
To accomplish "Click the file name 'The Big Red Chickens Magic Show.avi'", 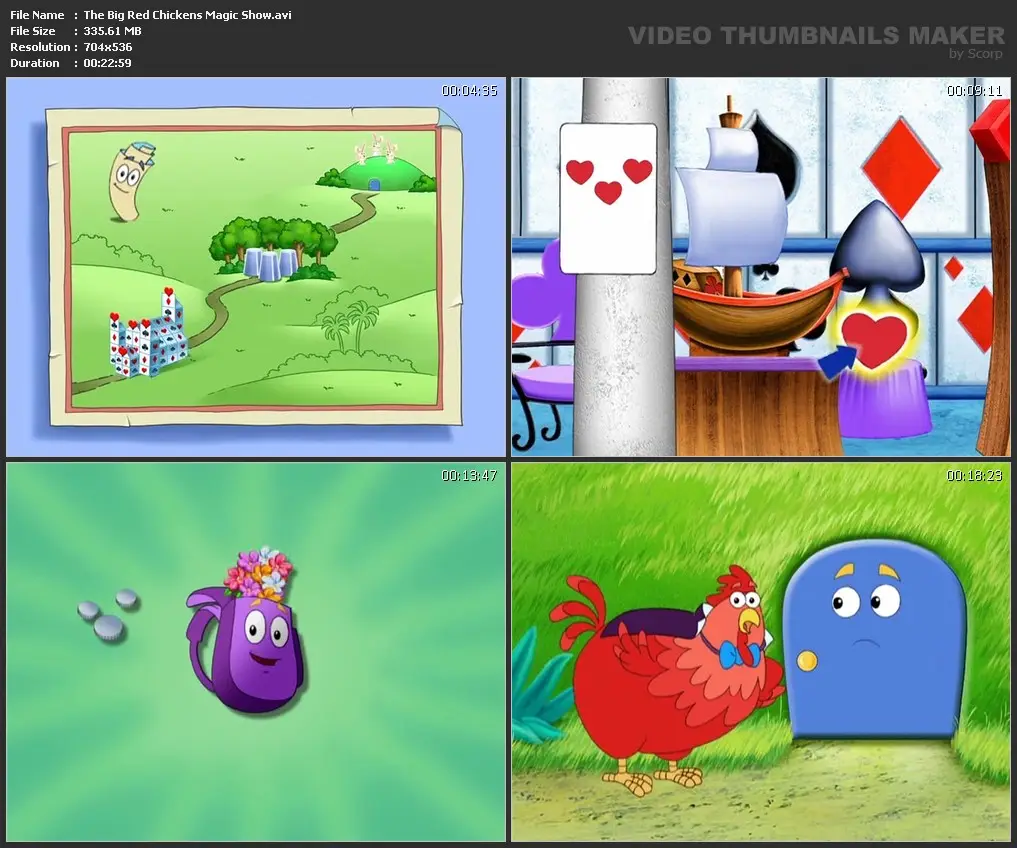I will (187, 15).
